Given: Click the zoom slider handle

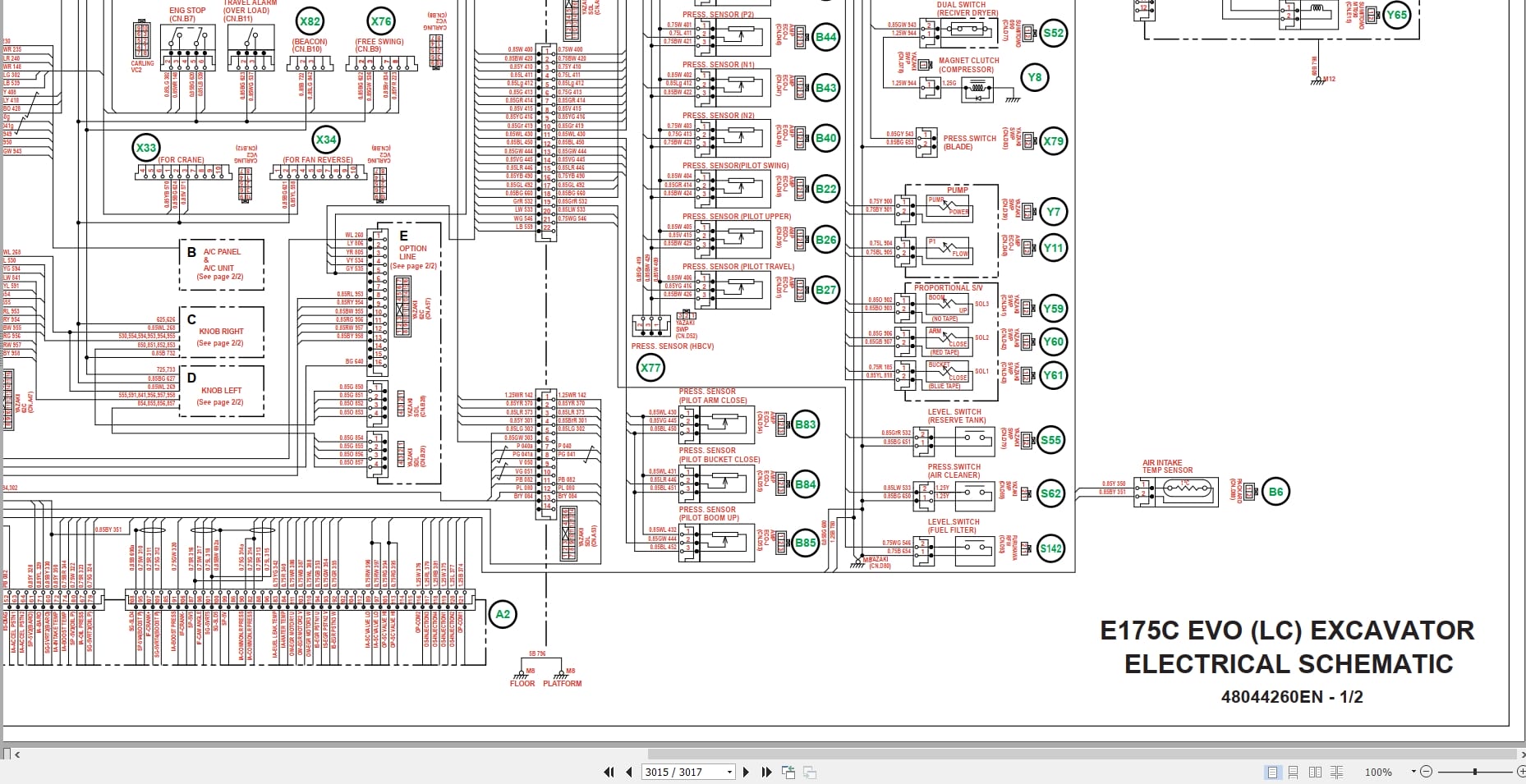Looking at the screenshot, I should coord(1475,772).
